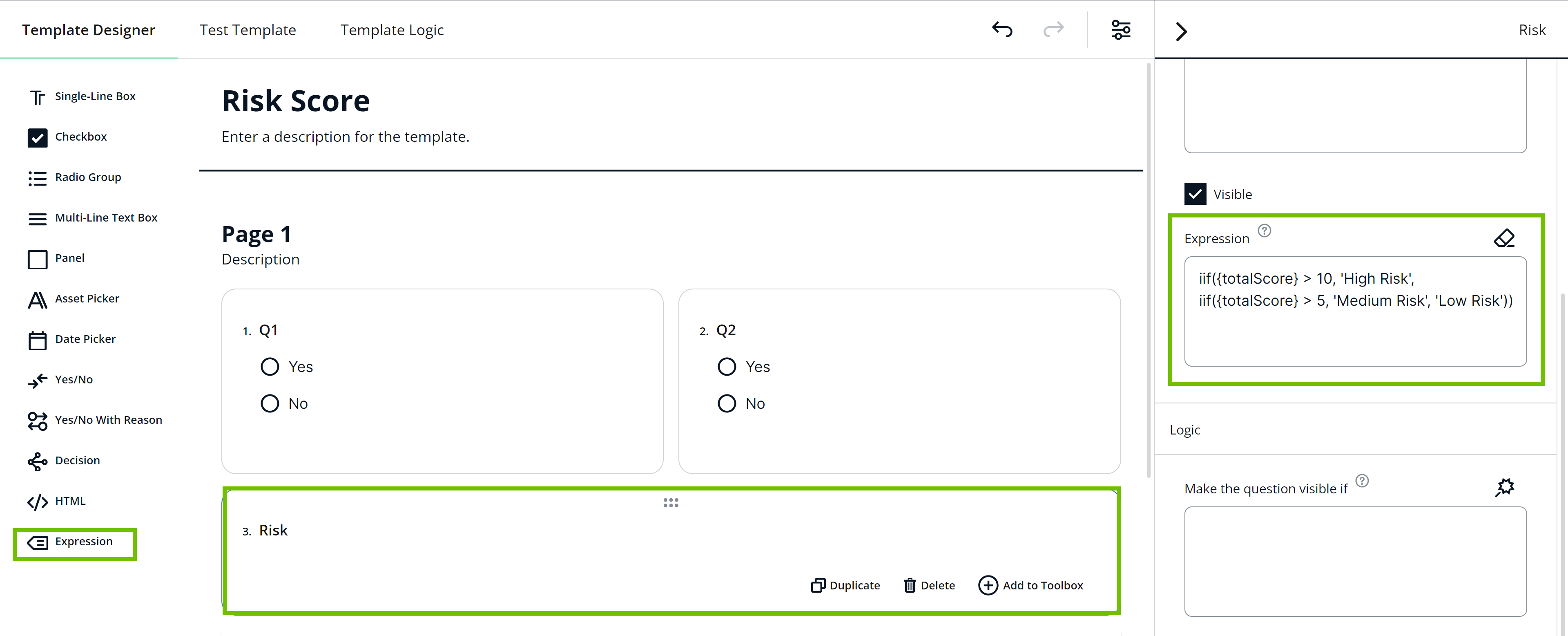Add a Decision element
The image size is (1568, 636).
coord(77,460)
